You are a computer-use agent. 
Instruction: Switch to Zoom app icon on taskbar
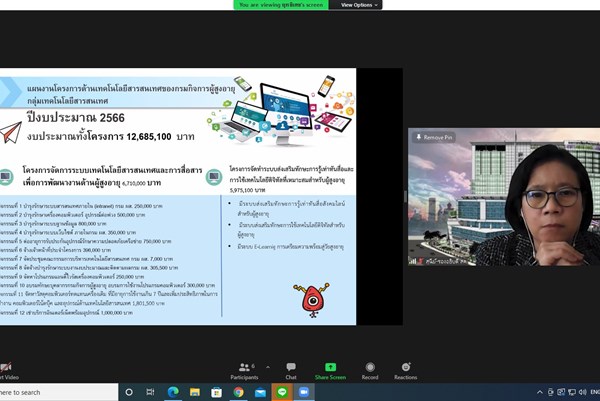tap(304, 392)
